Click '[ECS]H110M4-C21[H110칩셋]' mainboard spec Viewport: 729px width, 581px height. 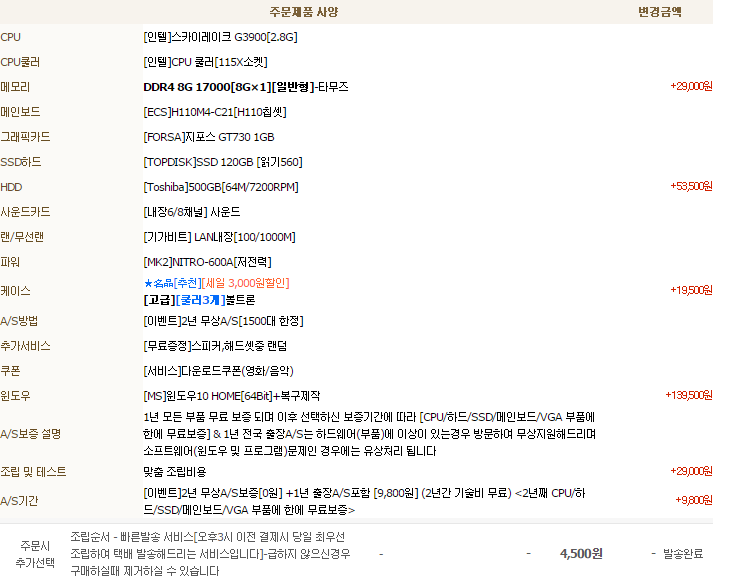(x=215, y=112)
